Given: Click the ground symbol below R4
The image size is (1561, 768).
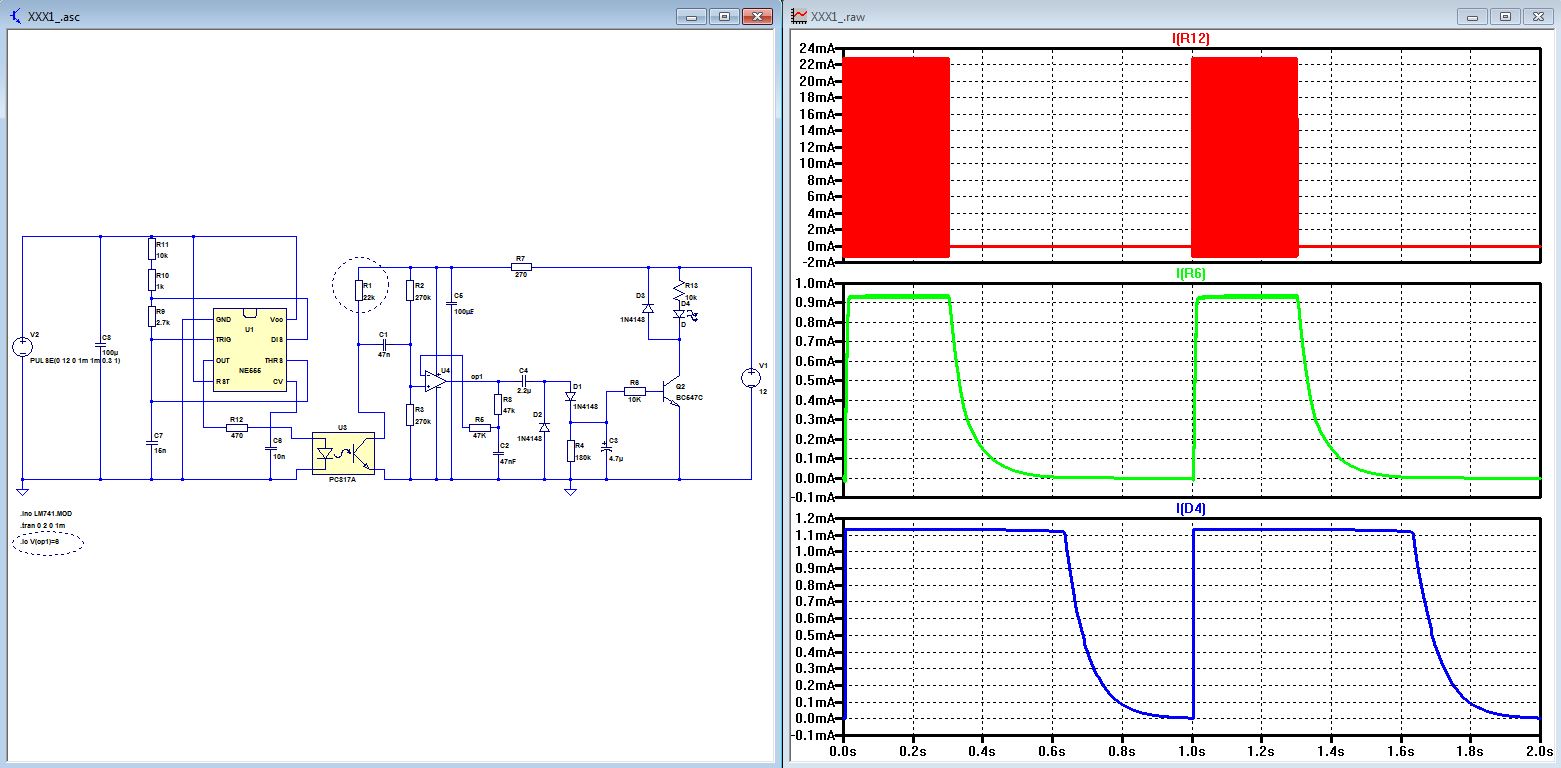Looking at the screenshot, I should point(570,490).
